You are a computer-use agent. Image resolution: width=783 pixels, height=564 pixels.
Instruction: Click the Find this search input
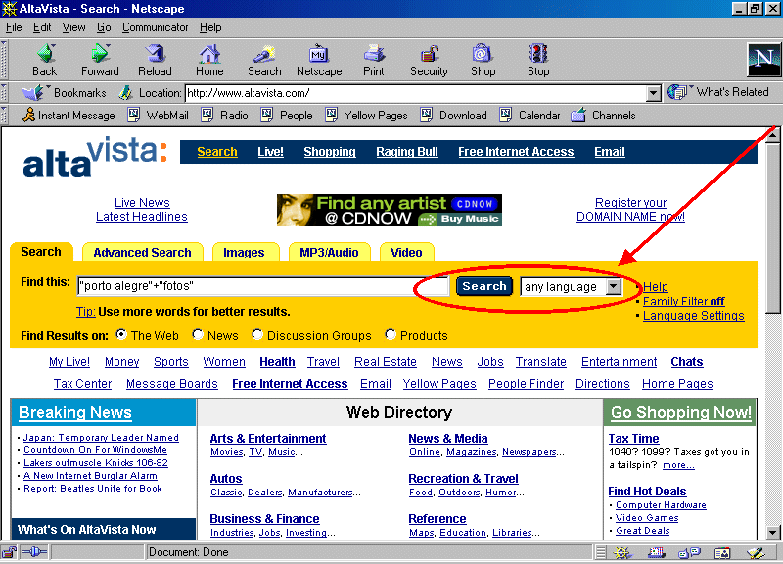pyautogui.click(x=263, y=286)
